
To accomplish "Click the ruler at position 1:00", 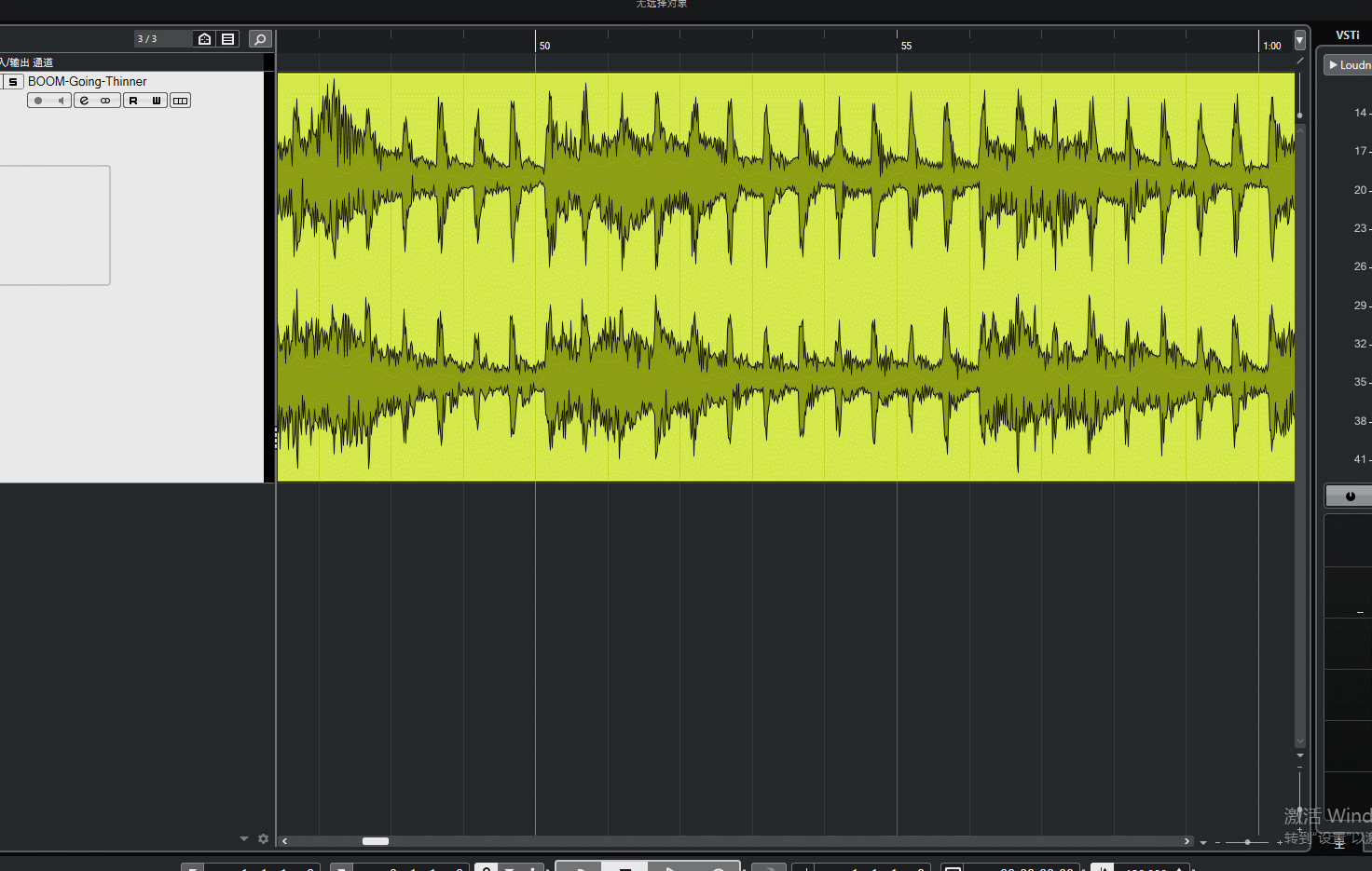I will click(1270, 45).
